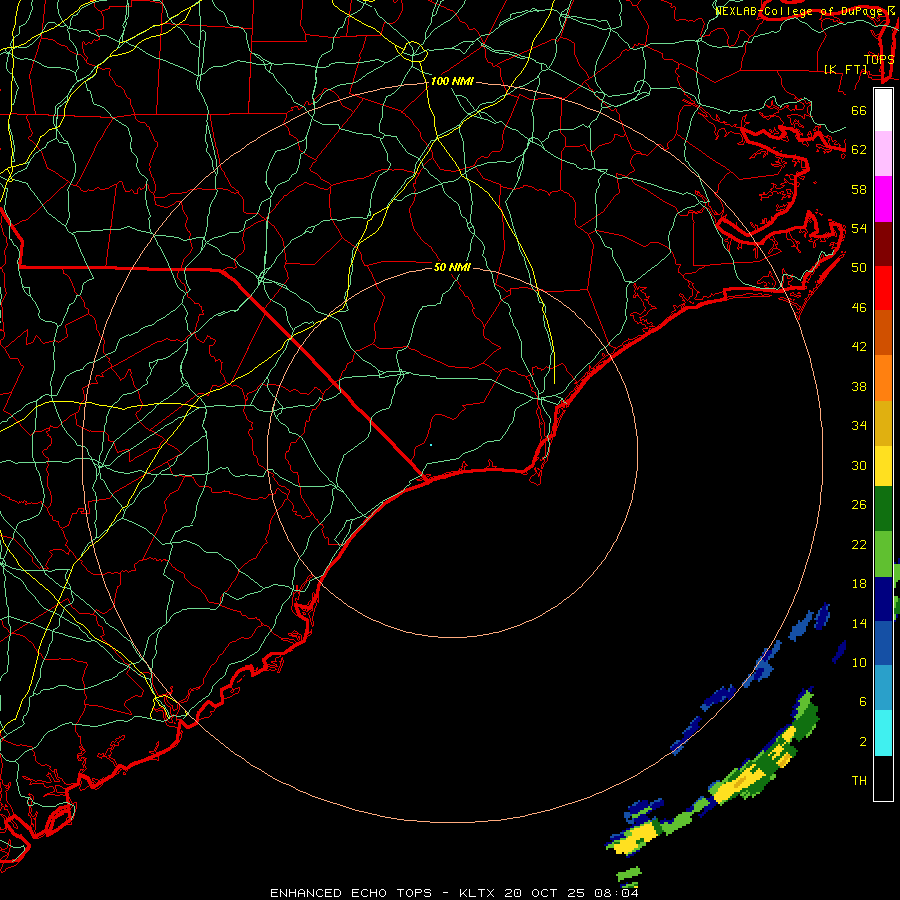This screenshot has width=900, height=900.
Task: Click the burnt orange legend color band
Action: (883, 332)
